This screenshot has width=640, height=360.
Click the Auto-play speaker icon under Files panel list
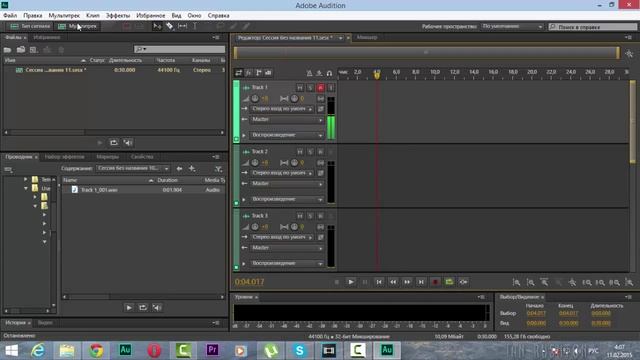coord(128,142)
